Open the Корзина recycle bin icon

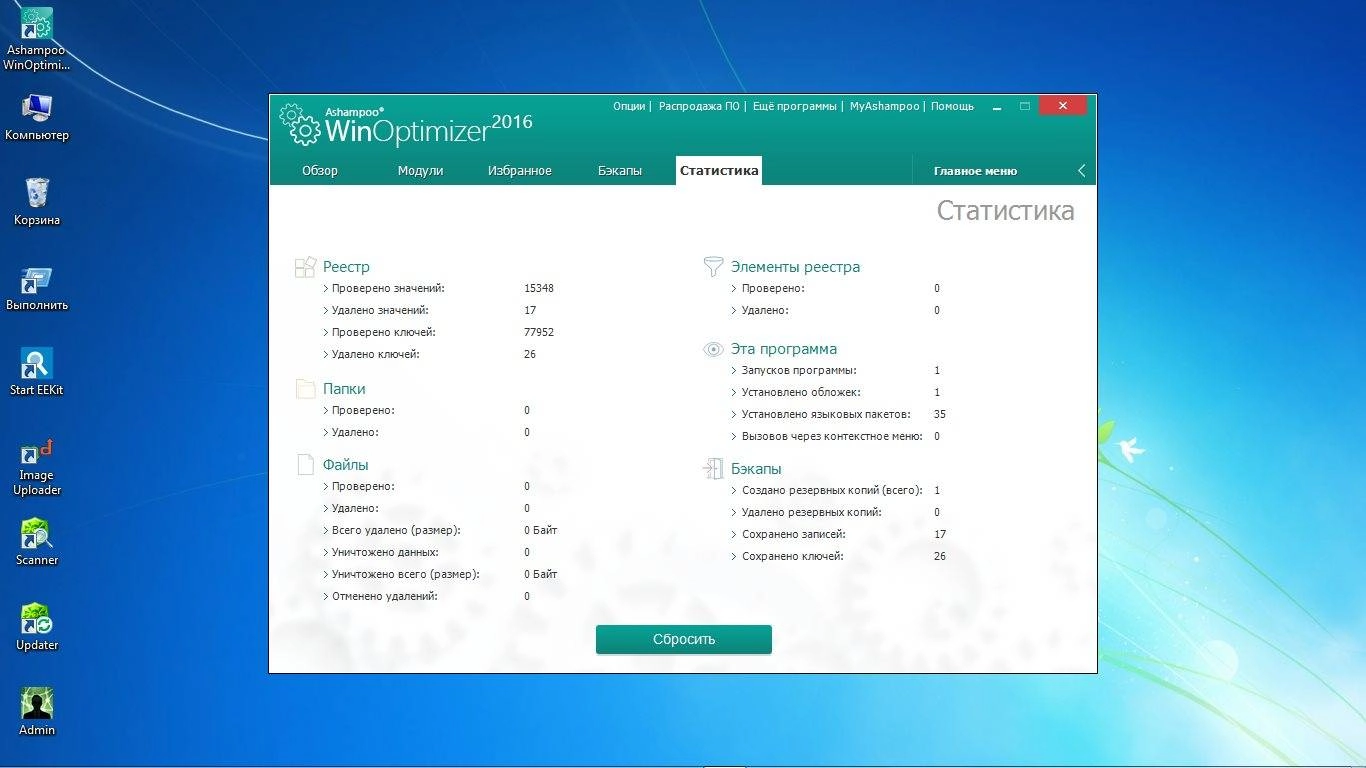[x=37, y=202]
